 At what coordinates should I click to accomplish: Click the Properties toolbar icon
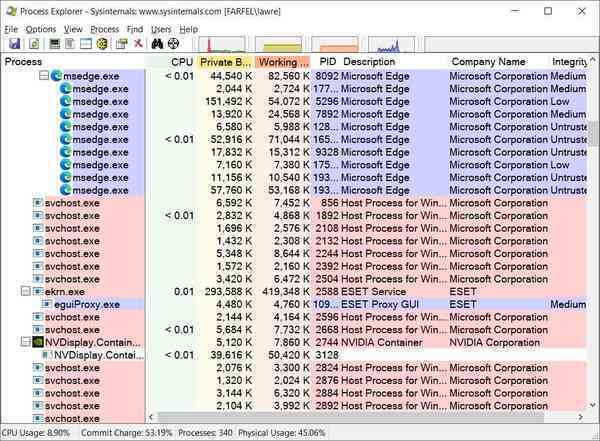[x=121, y=45]
